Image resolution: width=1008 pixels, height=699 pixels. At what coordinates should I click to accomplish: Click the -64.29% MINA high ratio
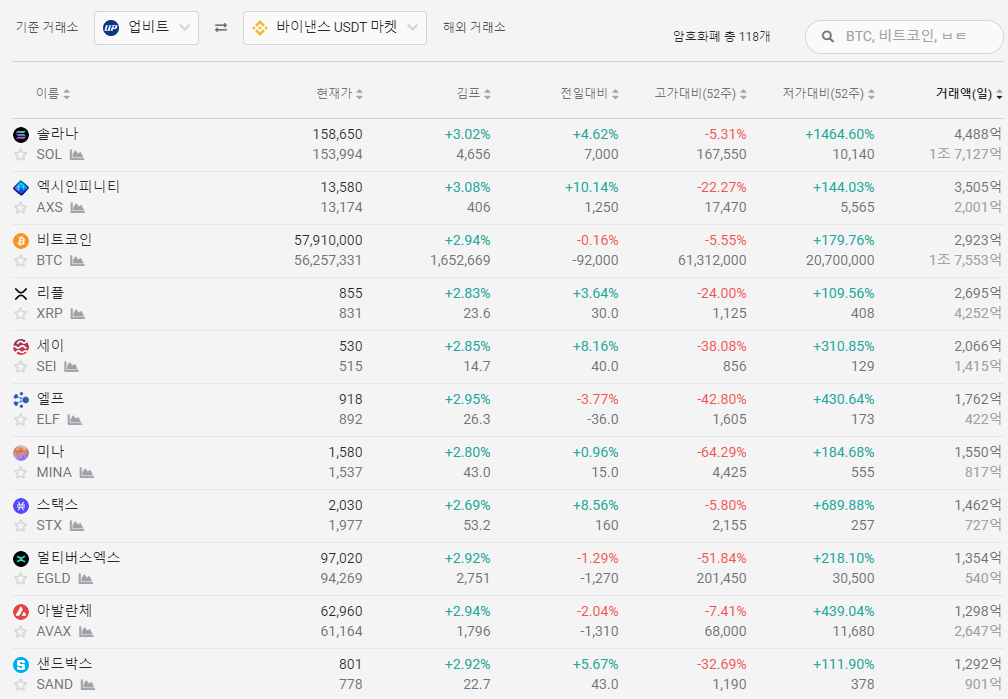[721, 453]
